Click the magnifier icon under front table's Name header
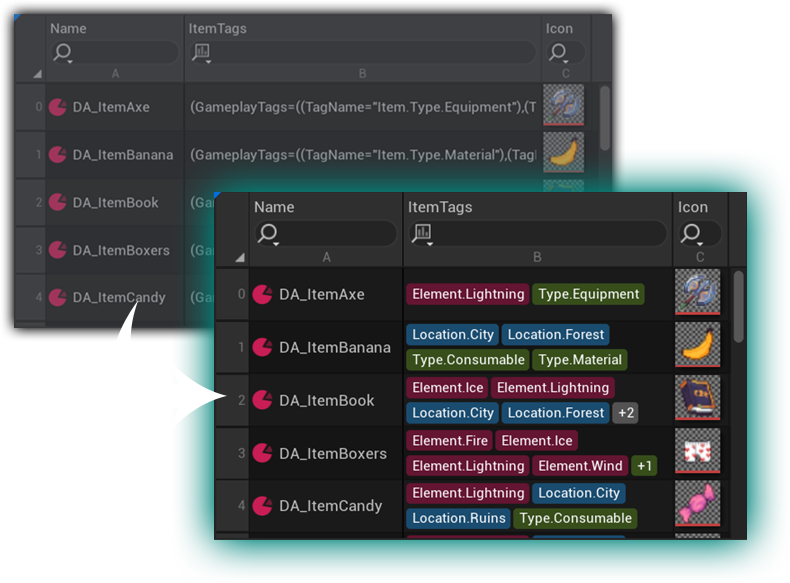The width and height of the screenshot is (790, 583). [x=268, y=234]
